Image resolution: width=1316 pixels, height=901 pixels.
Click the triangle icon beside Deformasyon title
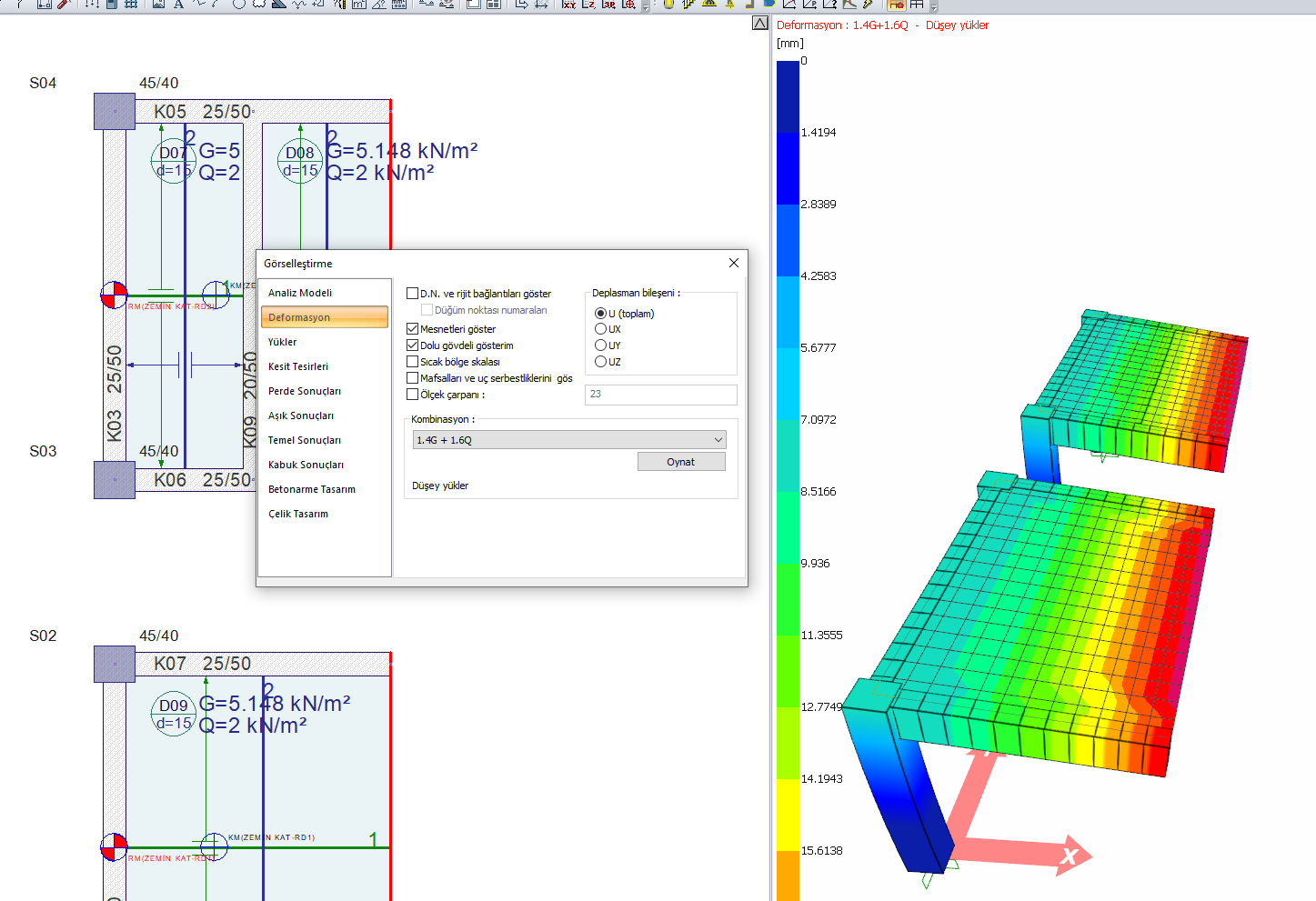pyautogui.click(x=760, y=23)
